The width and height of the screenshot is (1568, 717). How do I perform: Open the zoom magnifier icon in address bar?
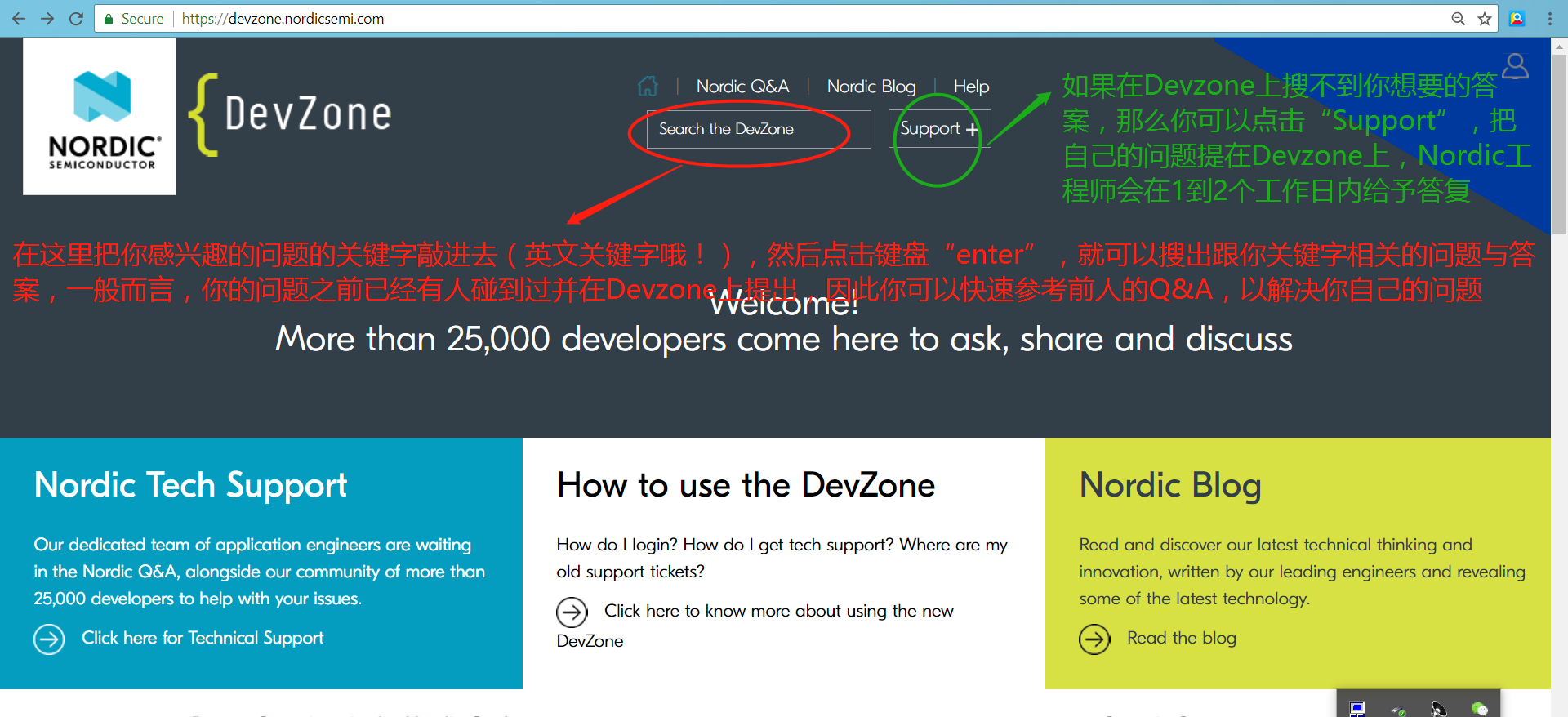[x=1458, y=19]
